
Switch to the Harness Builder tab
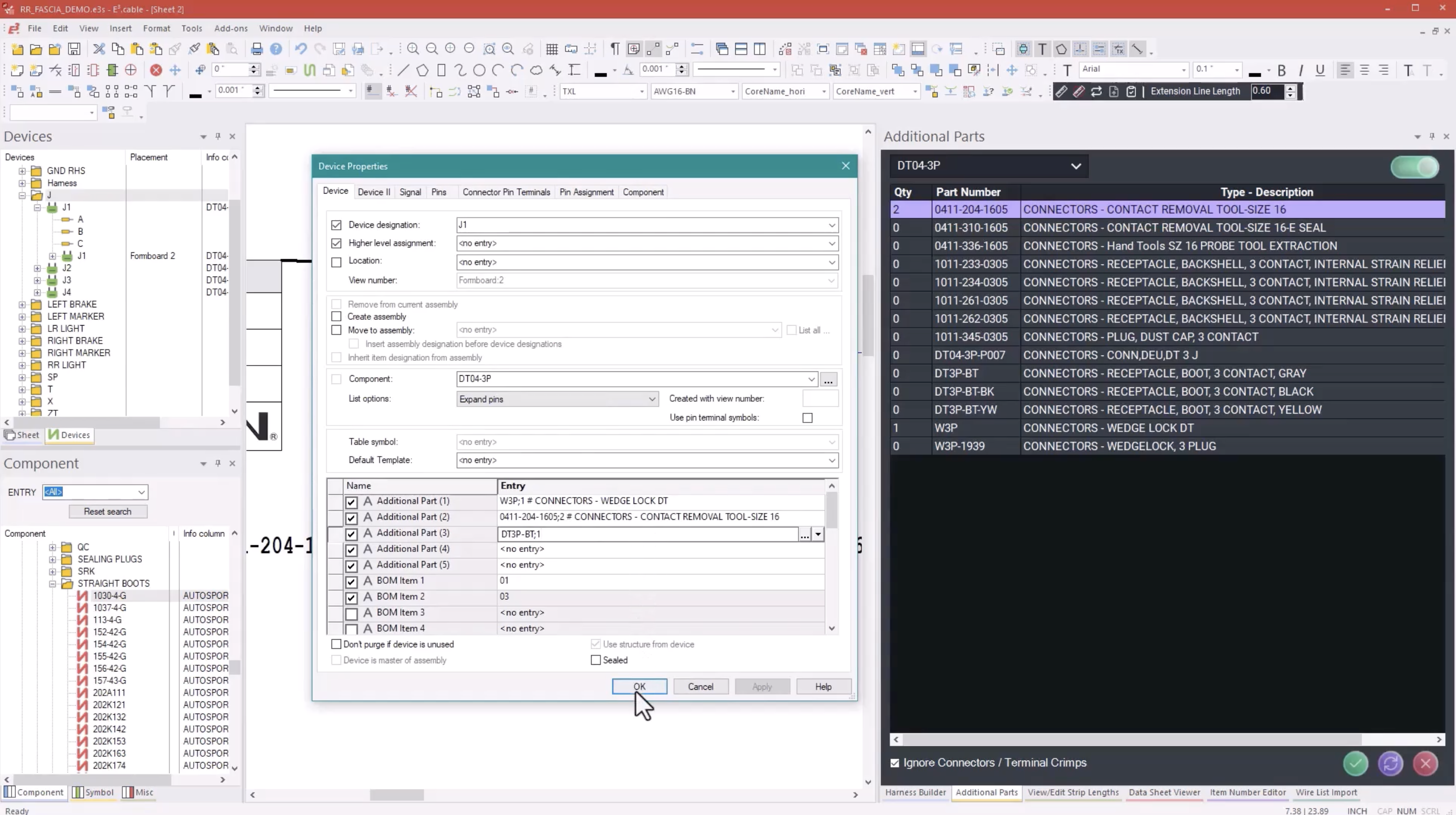click(915, 792)
